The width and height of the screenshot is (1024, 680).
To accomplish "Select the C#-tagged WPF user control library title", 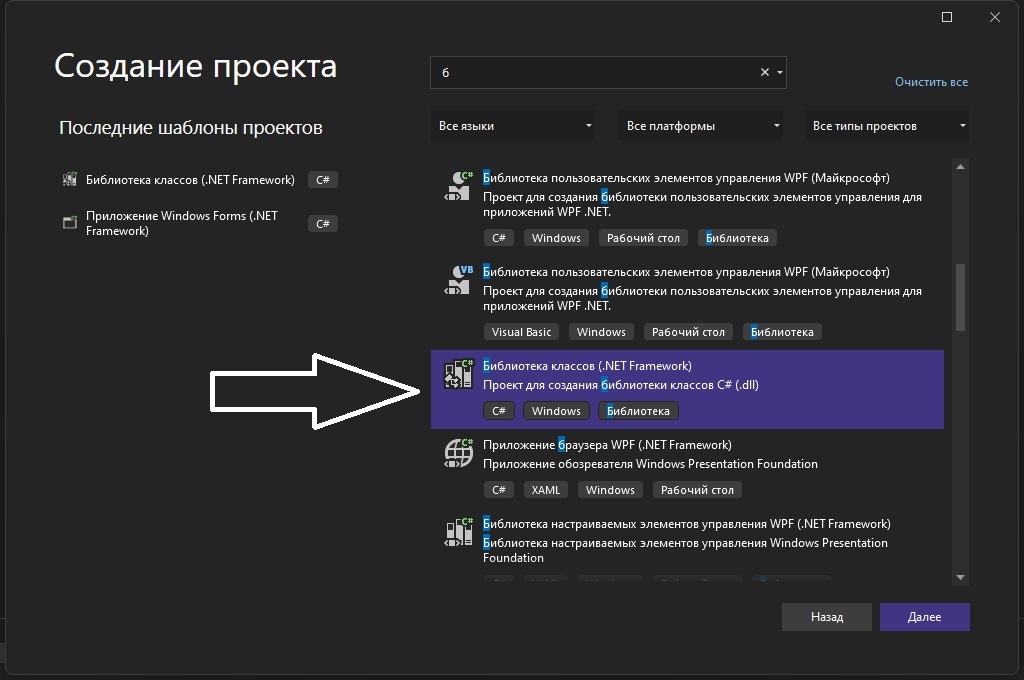I will [x=686, y=178].
